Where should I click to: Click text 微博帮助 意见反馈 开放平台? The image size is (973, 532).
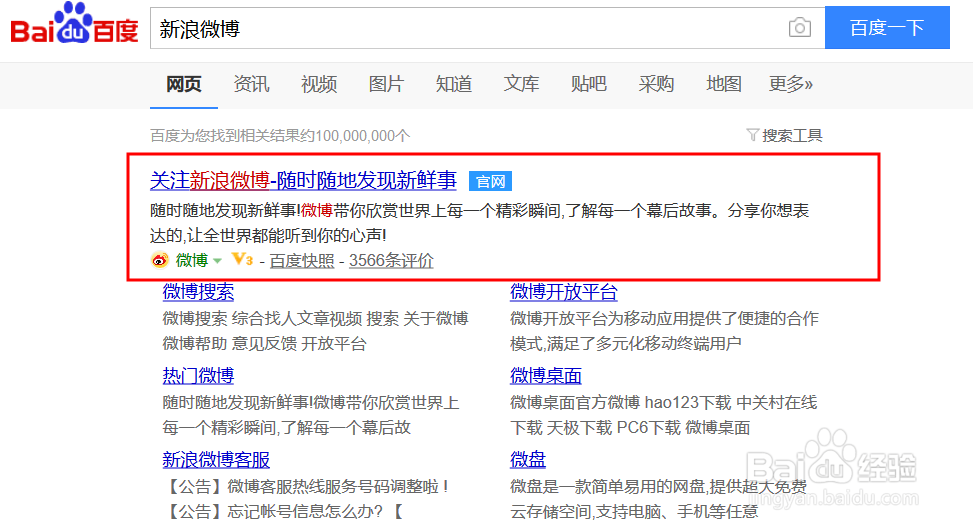(x=264, y=343)
